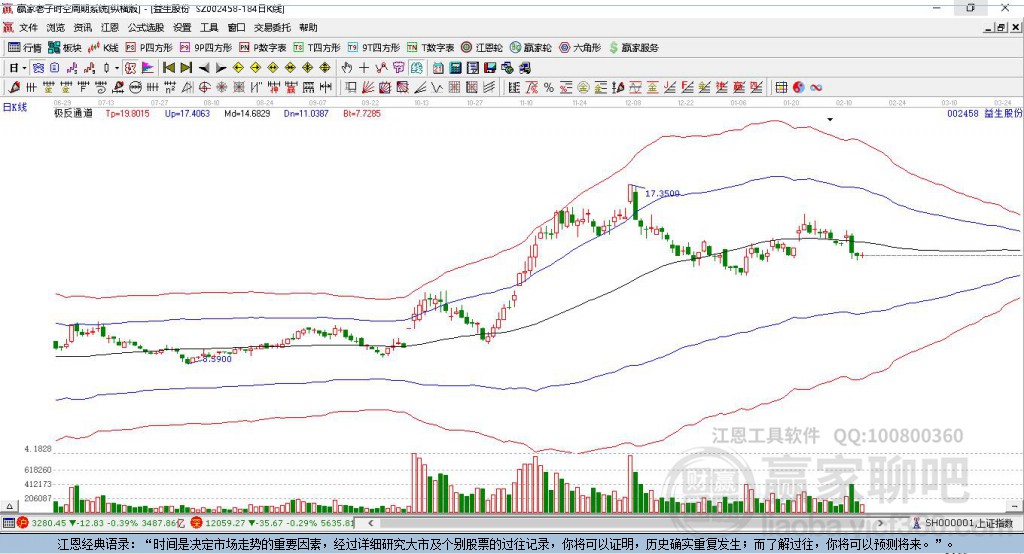Jump to first bar with skip-start icon
This screenshot has width=1024, height=554.
(169, 68)
